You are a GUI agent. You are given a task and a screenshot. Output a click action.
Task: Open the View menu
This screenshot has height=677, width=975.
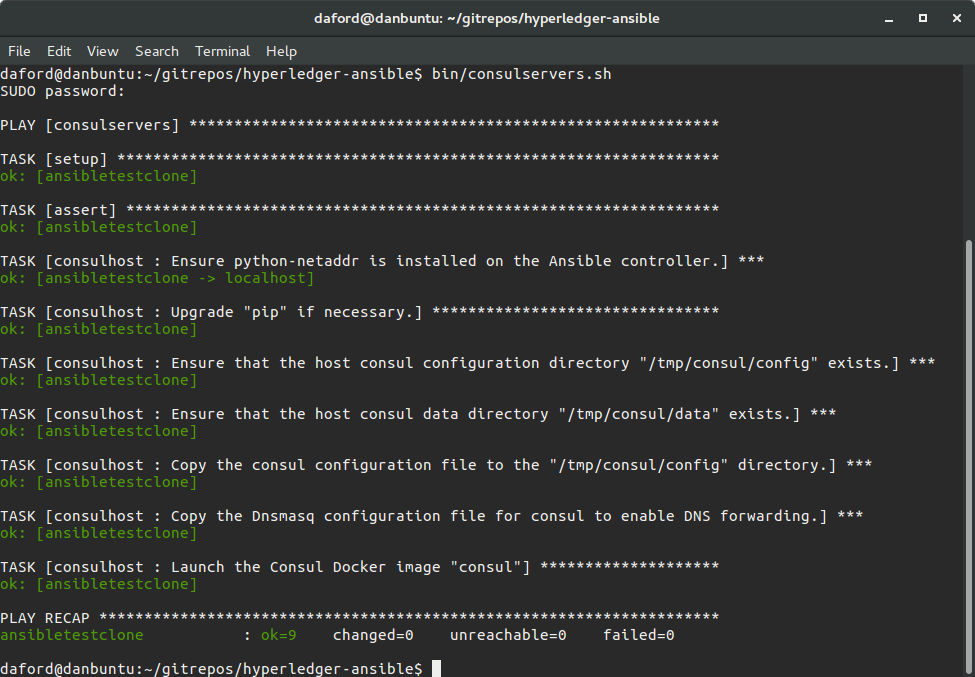tap(103, 51)
